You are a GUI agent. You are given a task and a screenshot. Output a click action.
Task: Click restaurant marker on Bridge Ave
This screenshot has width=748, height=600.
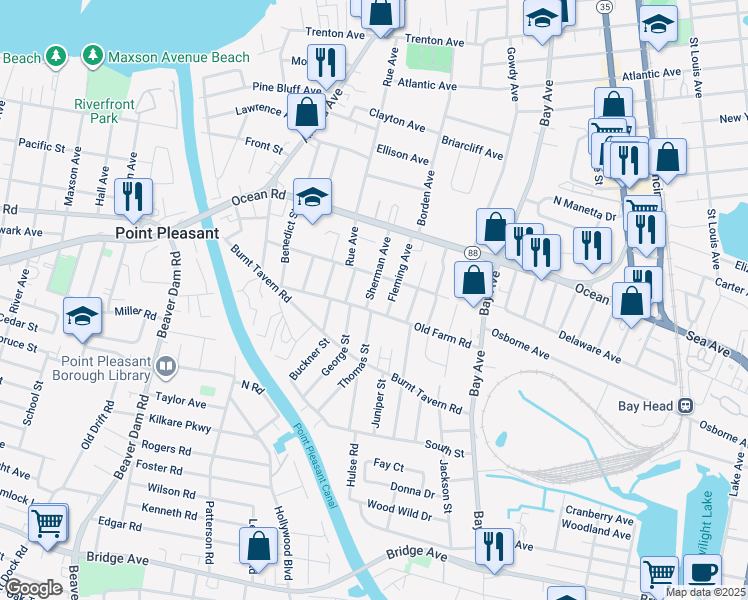[x=494, y=550]
